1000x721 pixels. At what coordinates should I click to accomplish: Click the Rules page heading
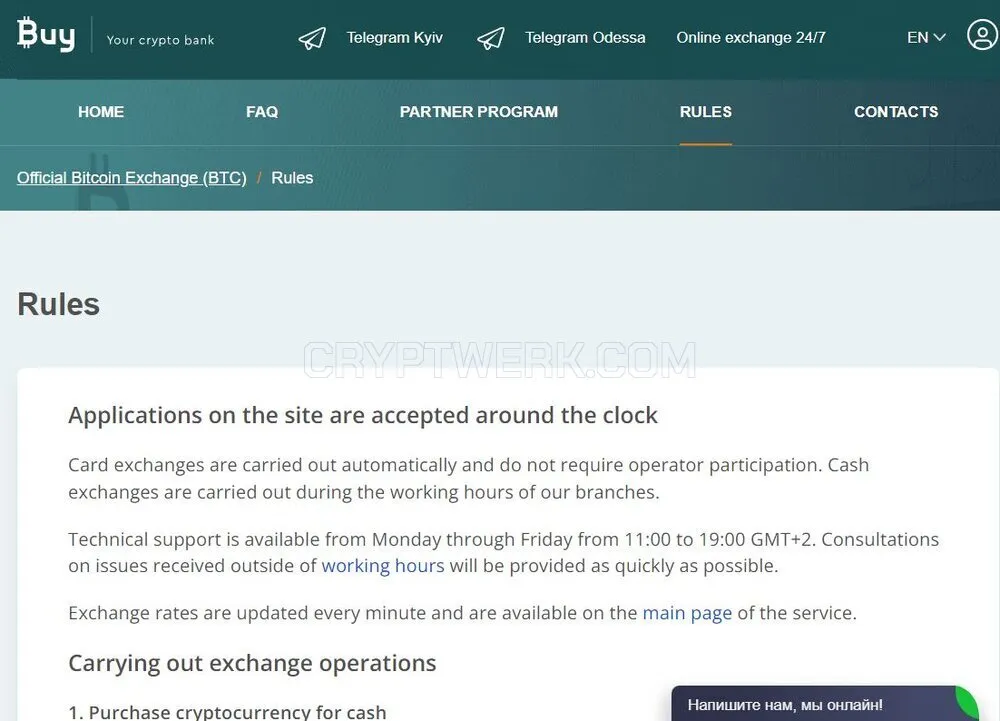59,304
